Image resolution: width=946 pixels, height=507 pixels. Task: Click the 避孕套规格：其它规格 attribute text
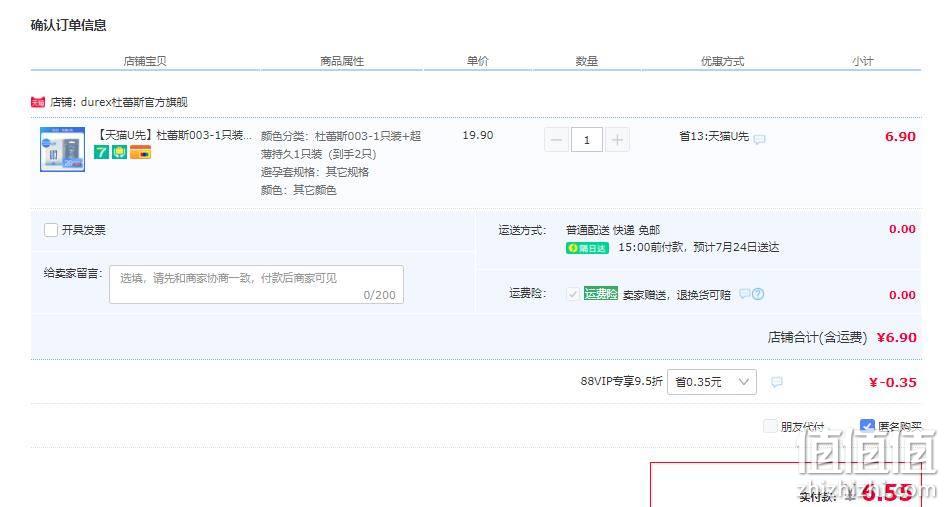[314, 172]
